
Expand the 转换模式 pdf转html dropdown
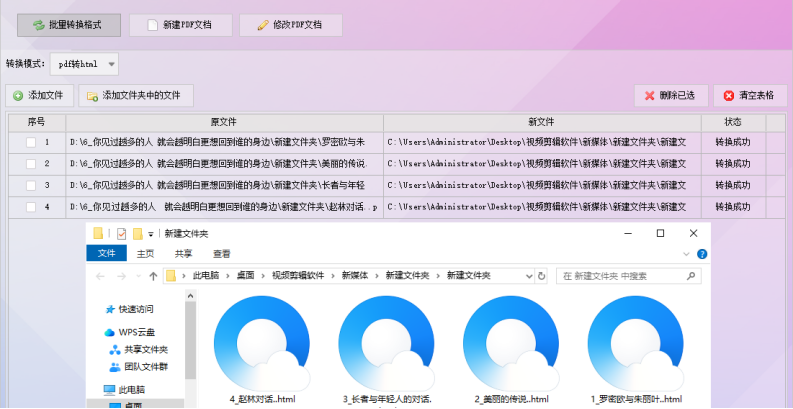[x=84, y=64]
